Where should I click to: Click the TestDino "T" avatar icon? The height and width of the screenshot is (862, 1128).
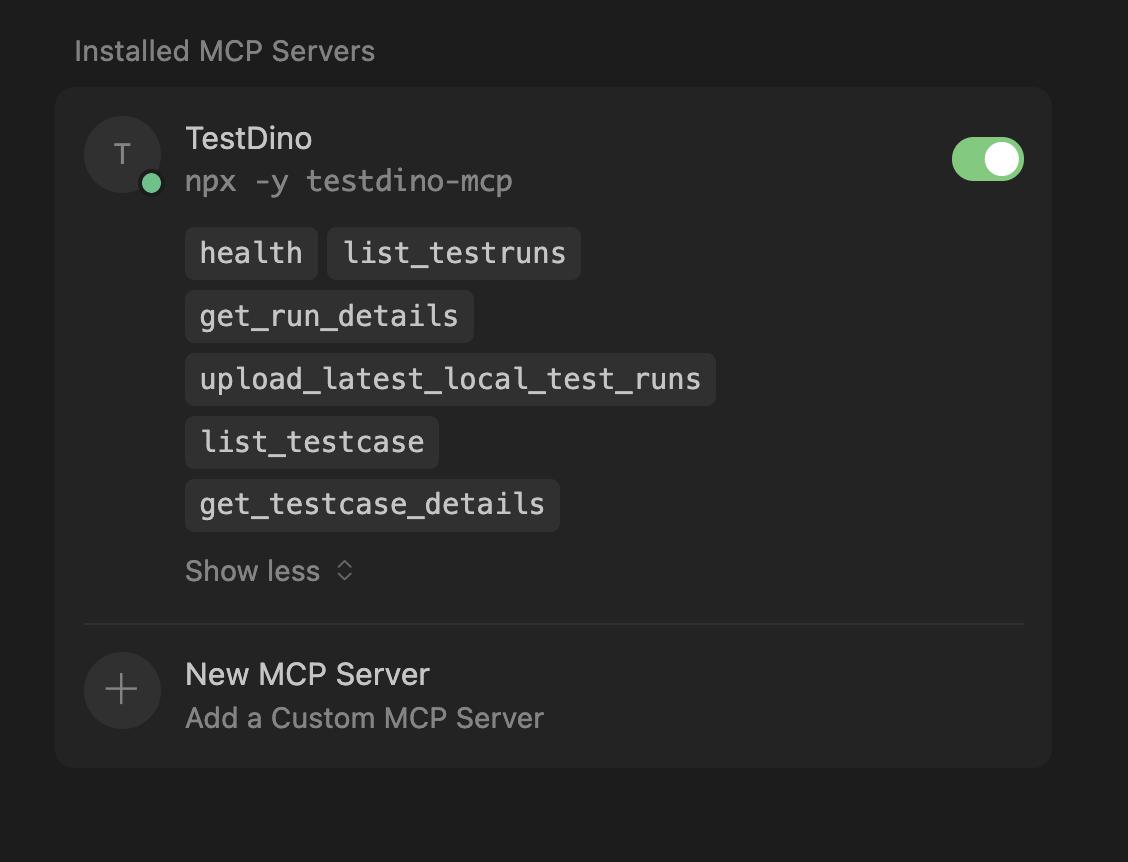click(x=122, y=154)
